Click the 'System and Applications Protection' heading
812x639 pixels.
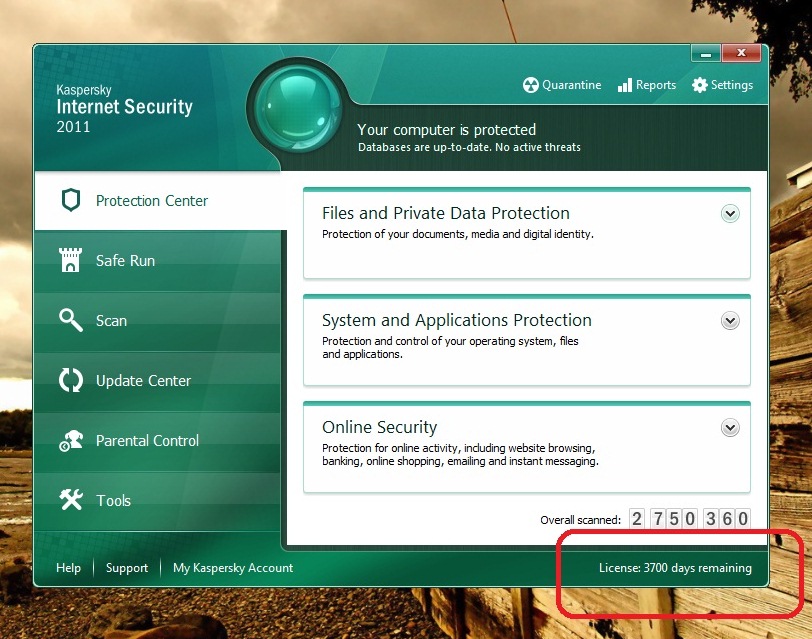point(457,320)
